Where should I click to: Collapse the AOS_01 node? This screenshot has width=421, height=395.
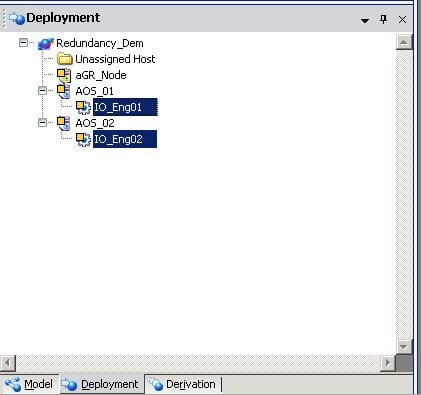pyautogui.click(x=42, y=90)
